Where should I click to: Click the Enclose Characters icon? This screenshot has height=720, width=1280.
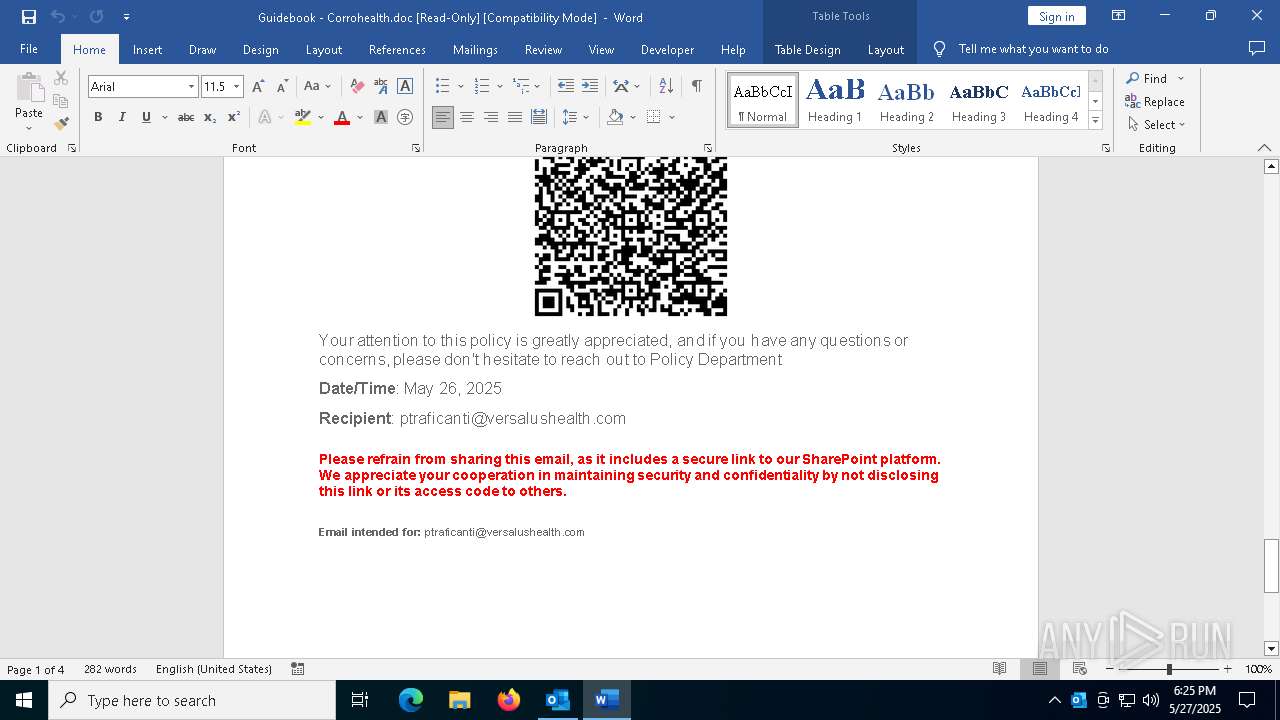[x=405, y=117]
